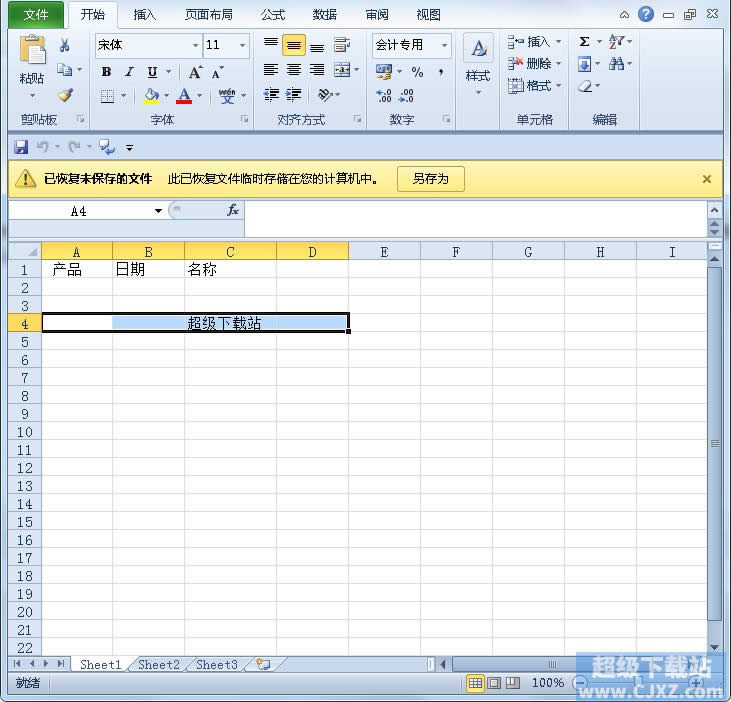
Task: Center text horizontally
Action: [294, 70]
